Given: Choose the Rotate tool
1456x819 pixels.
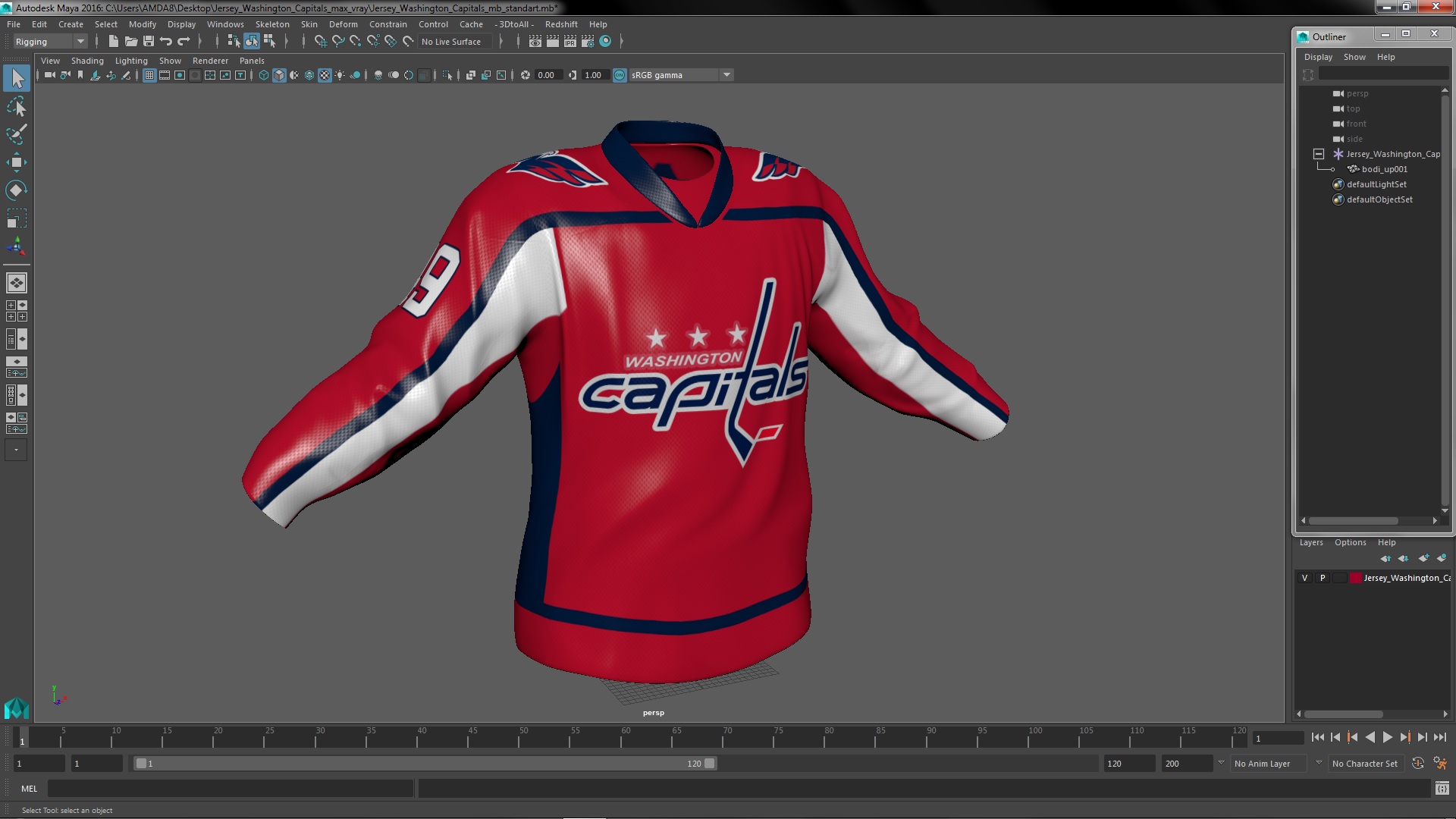Looking at the screenshot, I should pos(17,190).
